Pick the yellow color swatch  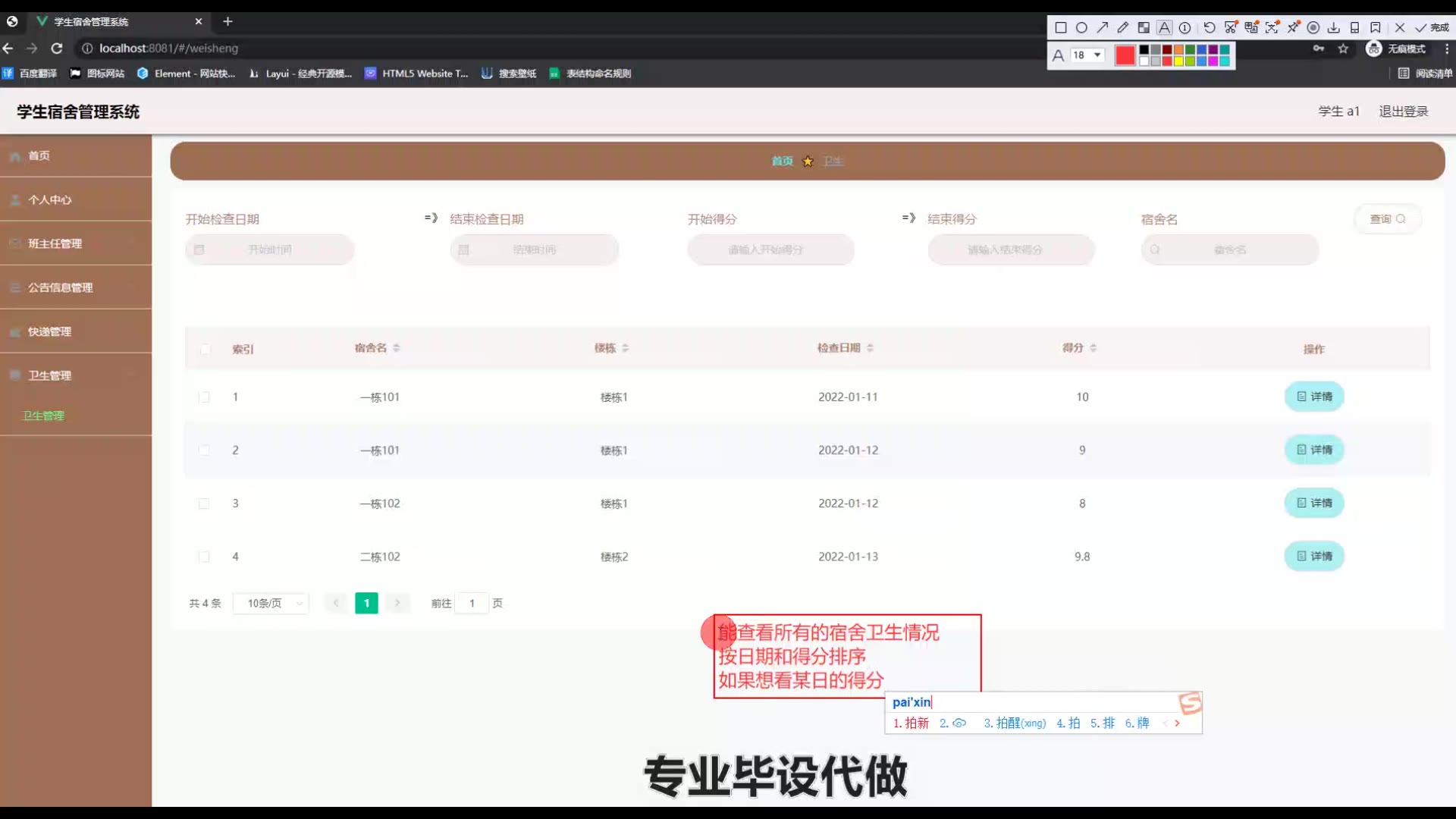(x=1178, y=61)
